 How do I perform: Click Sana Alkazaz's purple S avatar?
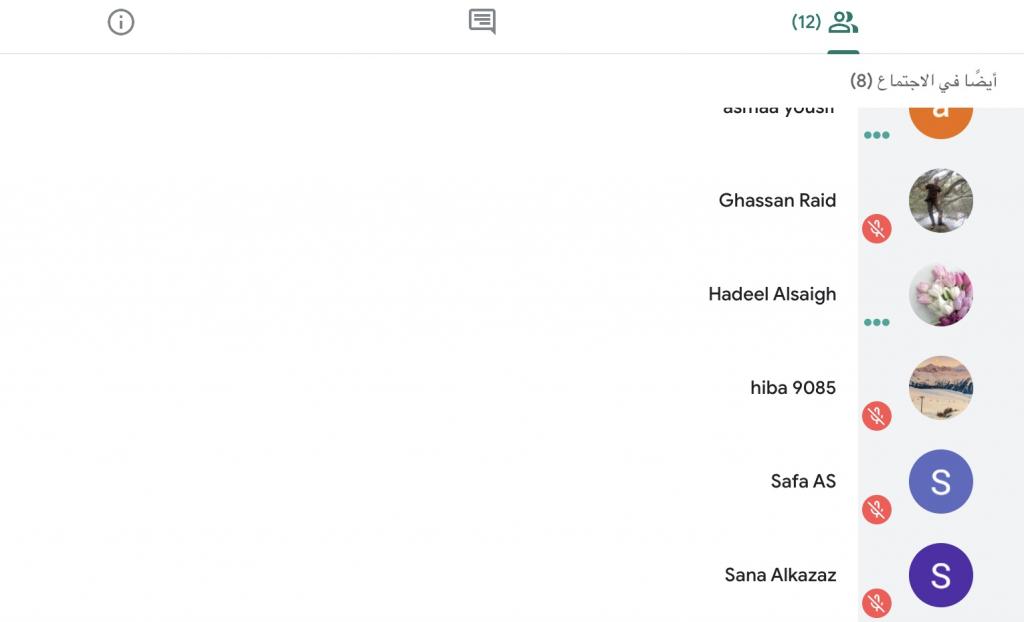940,575
